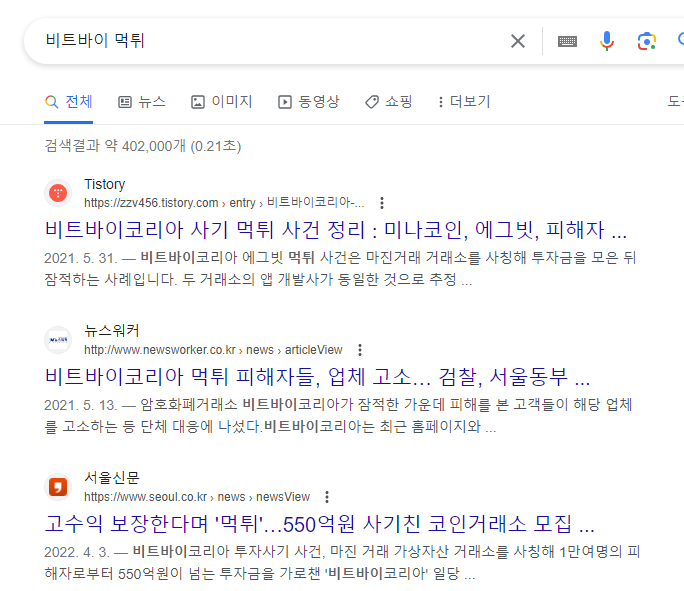Click the snippet dated 2021. 5. 31.
Image resolution: width=684 pixels, height=591 pixels.
pos(340,268)
